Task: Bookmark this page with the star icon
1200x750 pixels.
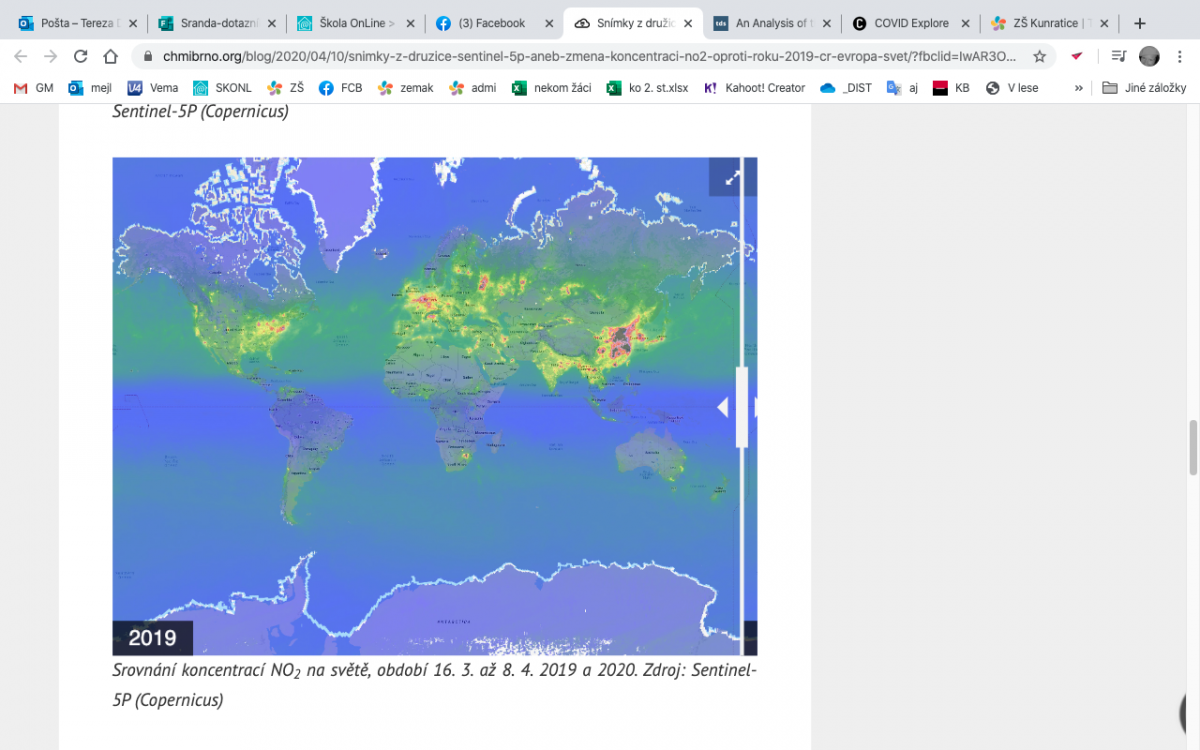Action: (1040, 57)
